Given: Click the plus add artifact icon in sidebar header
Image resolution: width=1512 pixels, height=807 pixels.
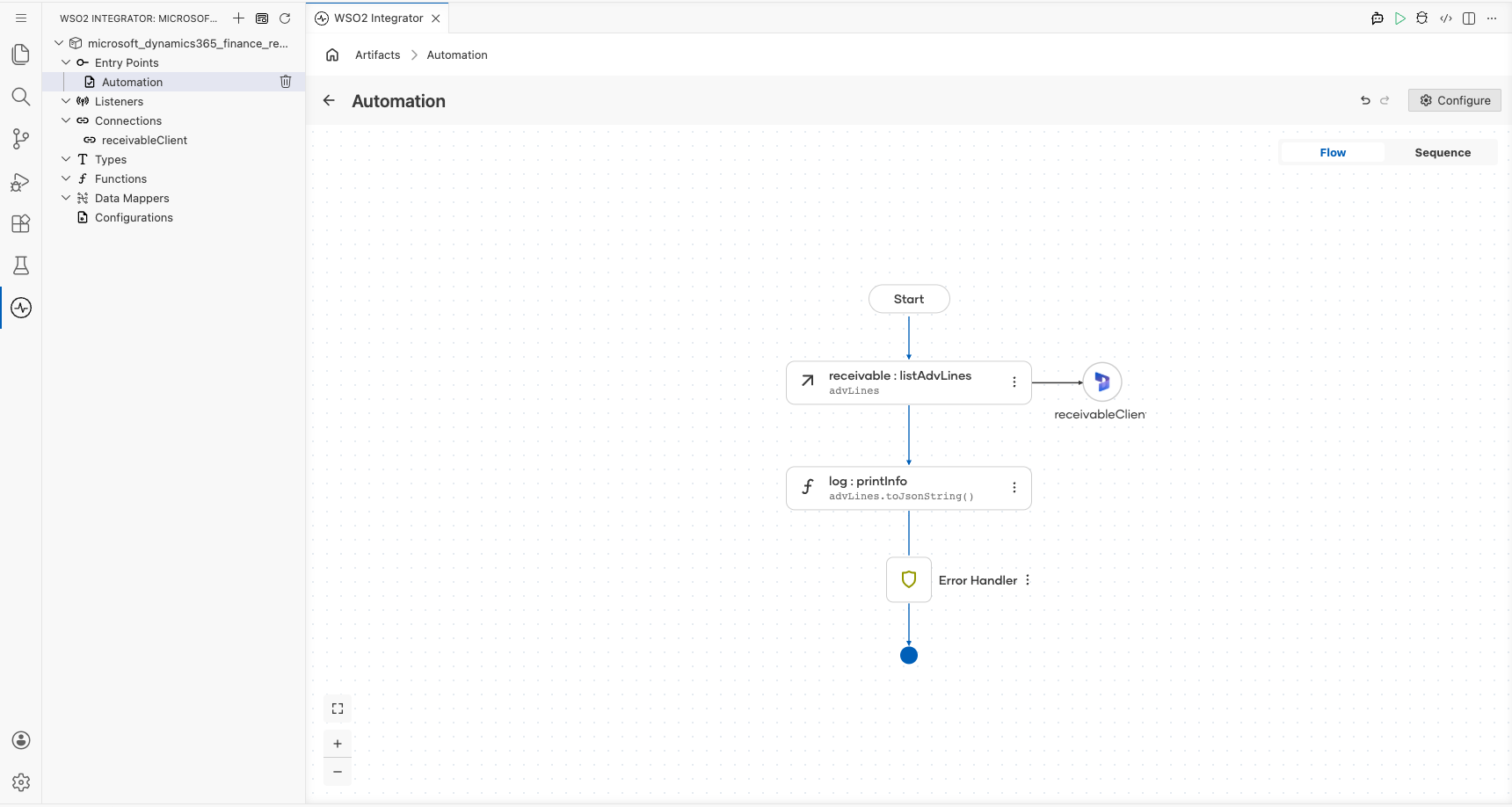Looking at the screenshot, I should 238,18.
